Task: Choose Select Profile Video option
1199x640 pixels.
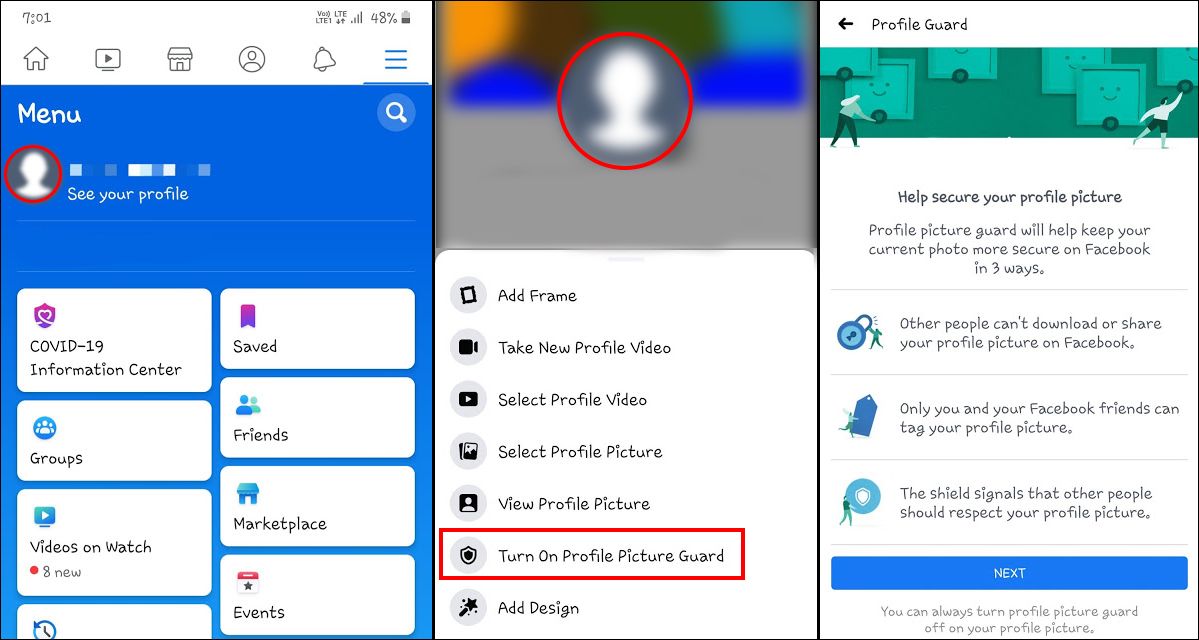Action: tap(625, 399)
